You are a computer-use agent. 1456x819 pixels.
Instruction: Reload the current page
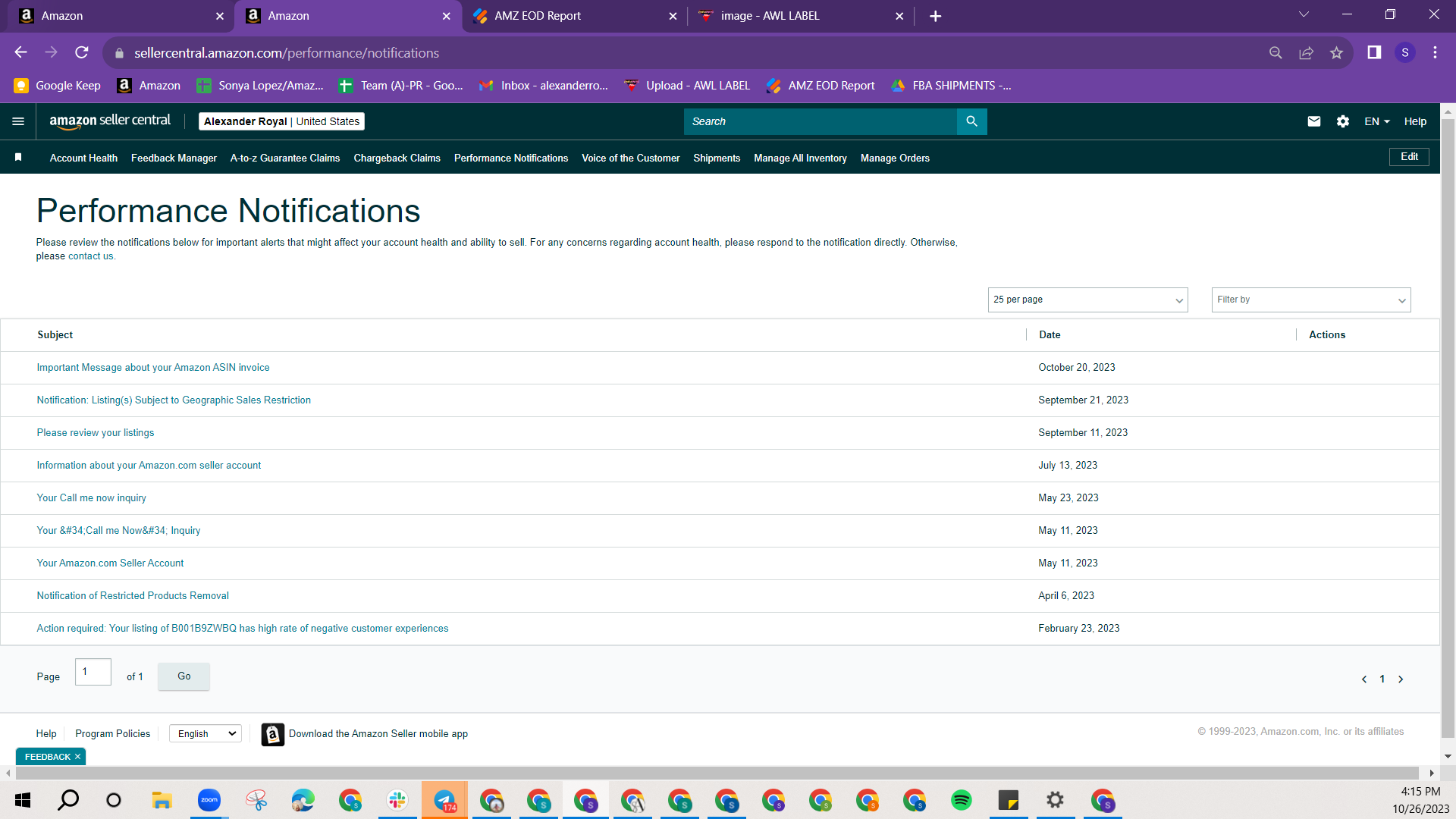(82, 52)
